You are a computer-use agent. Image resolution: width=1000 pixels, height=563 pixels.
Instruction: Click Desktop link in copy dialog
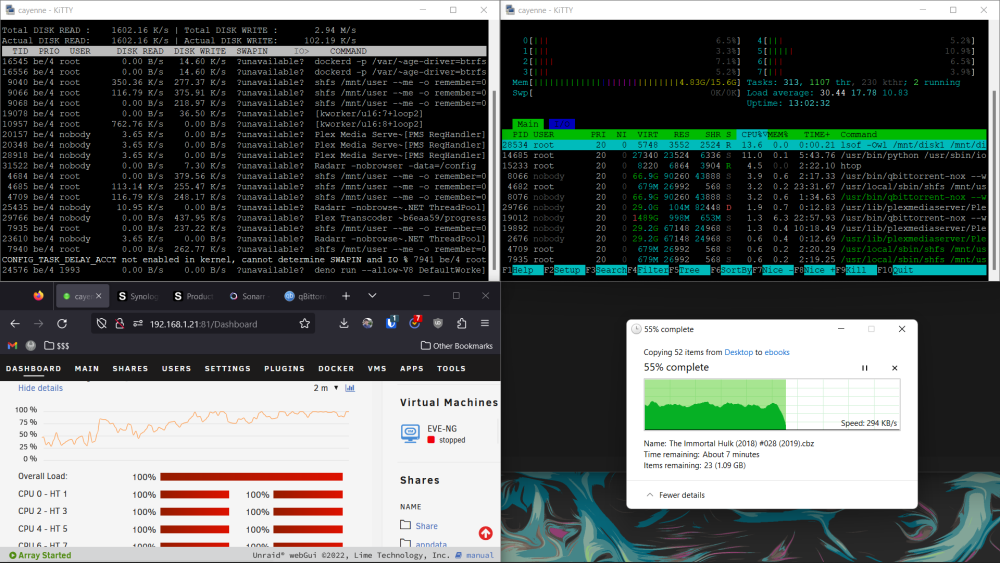click(739, 352)
